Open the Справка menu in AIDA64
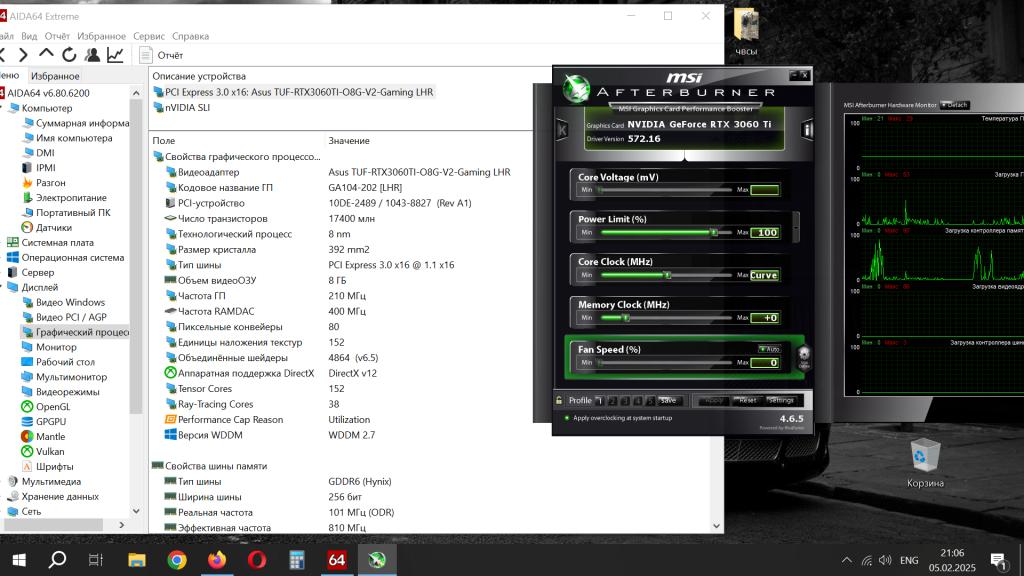The height and width of the screenshot is (576, 1024). pyautogui.click(x=190, y=36)
